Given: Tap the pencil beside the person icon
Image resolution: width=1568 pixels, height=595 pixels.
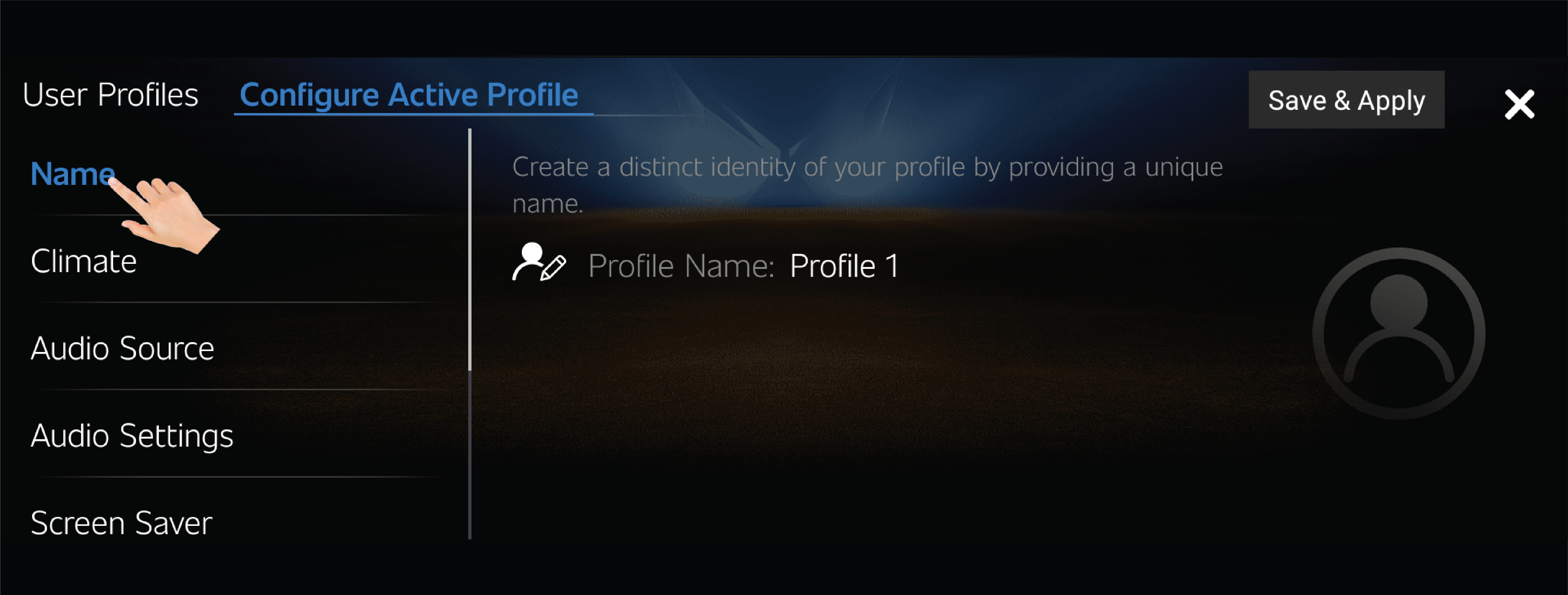Looking at the screenshot, I should (x=553, y=268).
